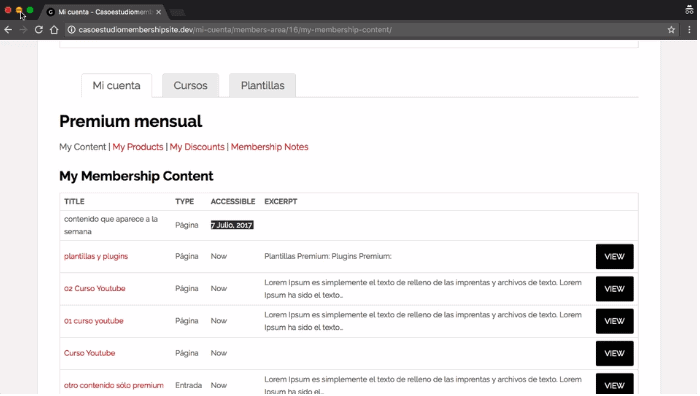Open the plantillas y plugins link
The height and width of the screenshot is (396, 700).
96,256
